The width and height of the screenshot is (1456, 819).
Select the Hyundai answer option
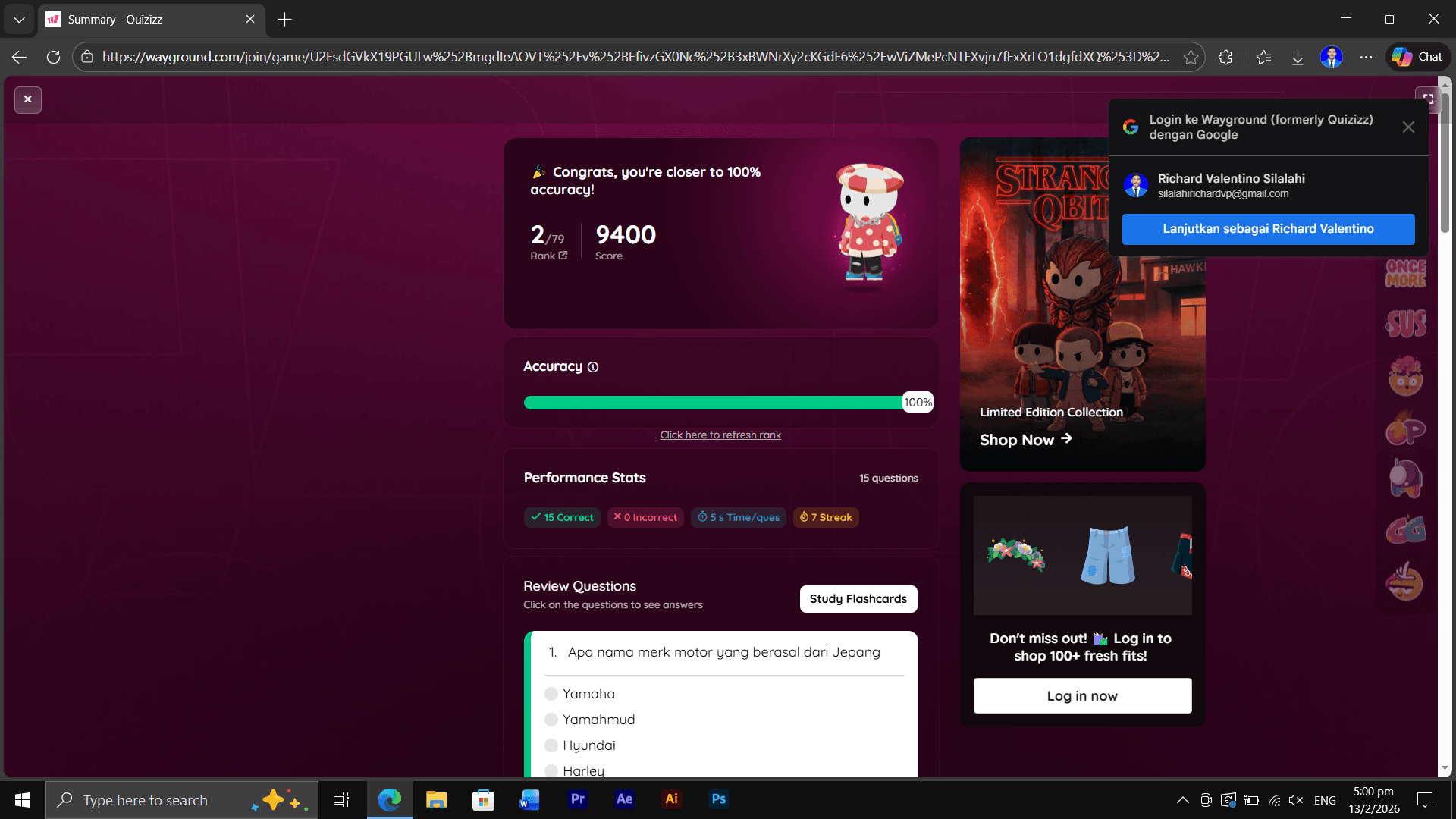point(580,745)
